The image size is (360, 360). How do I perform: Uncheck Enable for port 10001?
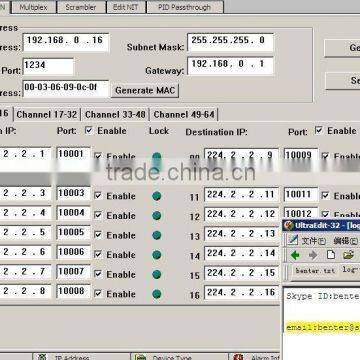[x=98, y=156]
